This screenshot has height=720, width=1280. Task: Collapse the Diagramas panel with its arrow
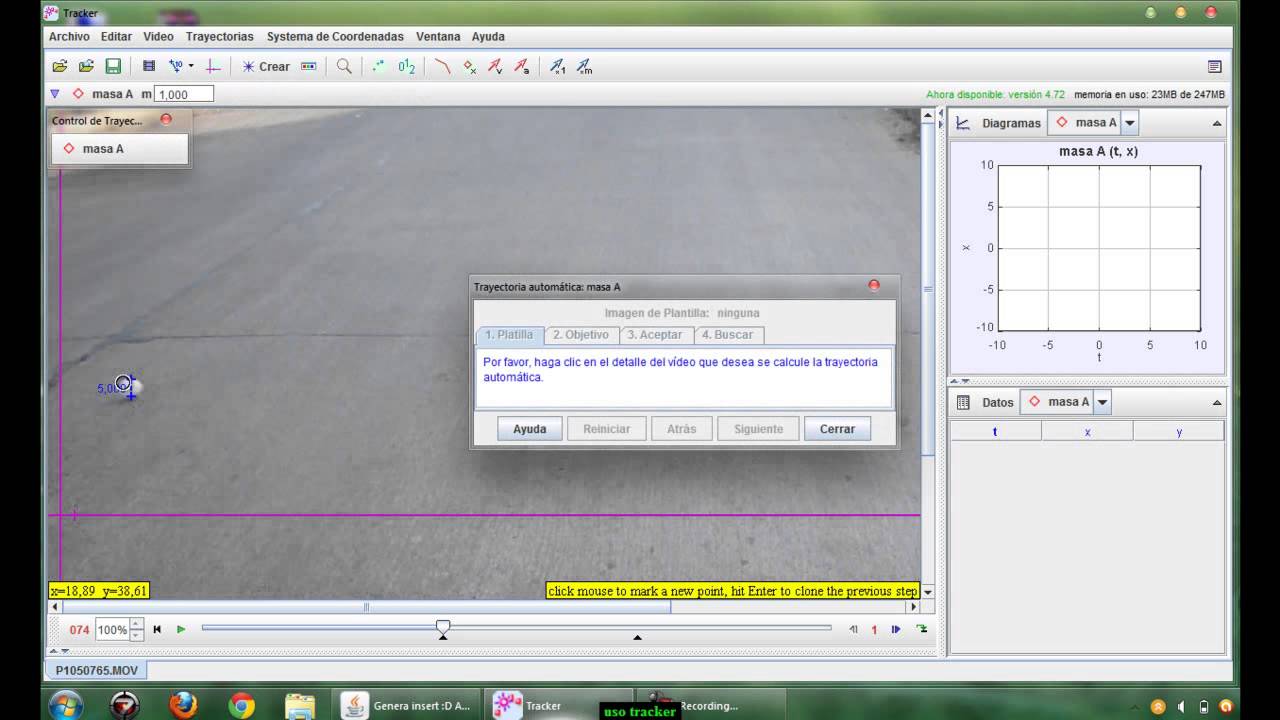[1217, 124]
